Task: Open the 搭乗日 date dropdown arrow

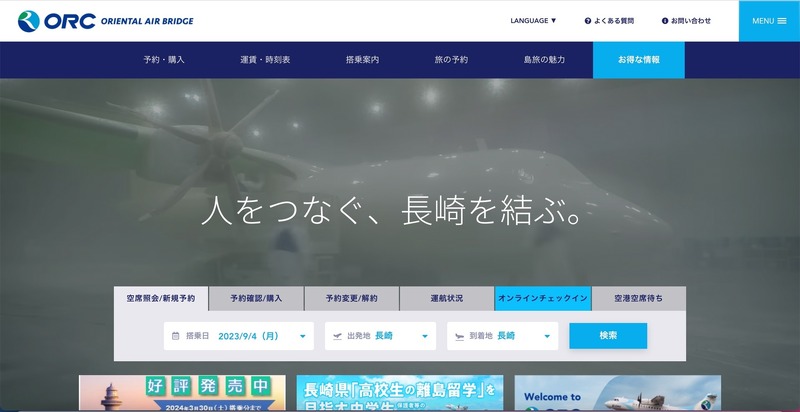Action: tap(302, 336)
